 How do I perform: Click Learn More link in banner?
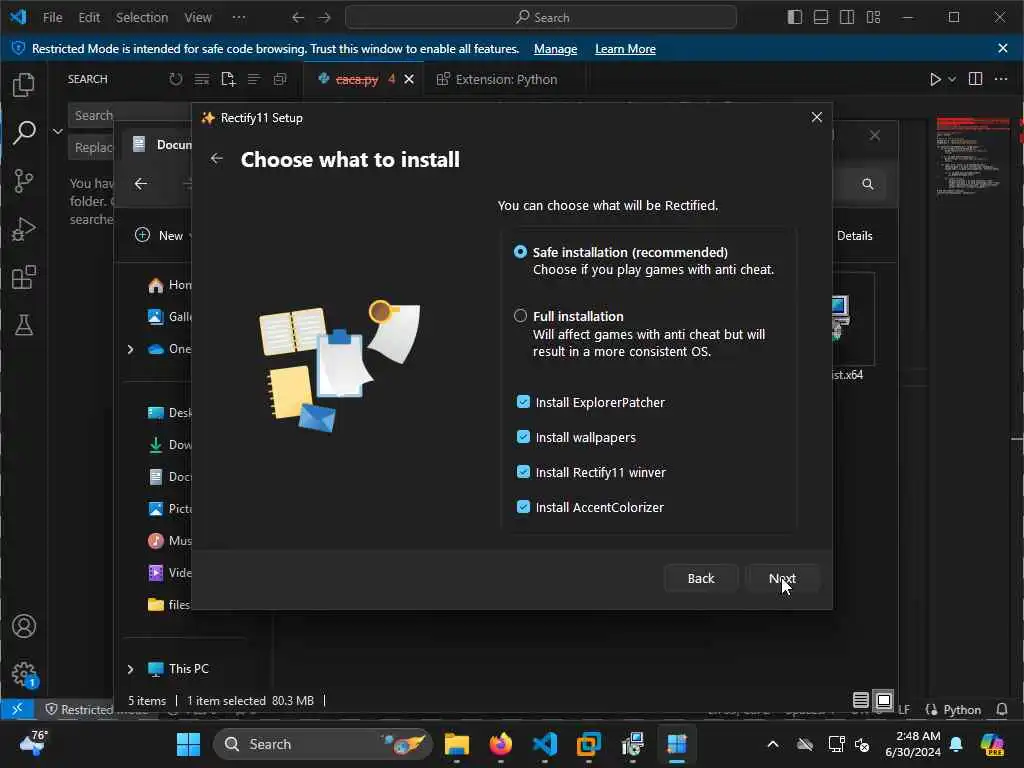point(625,49)
